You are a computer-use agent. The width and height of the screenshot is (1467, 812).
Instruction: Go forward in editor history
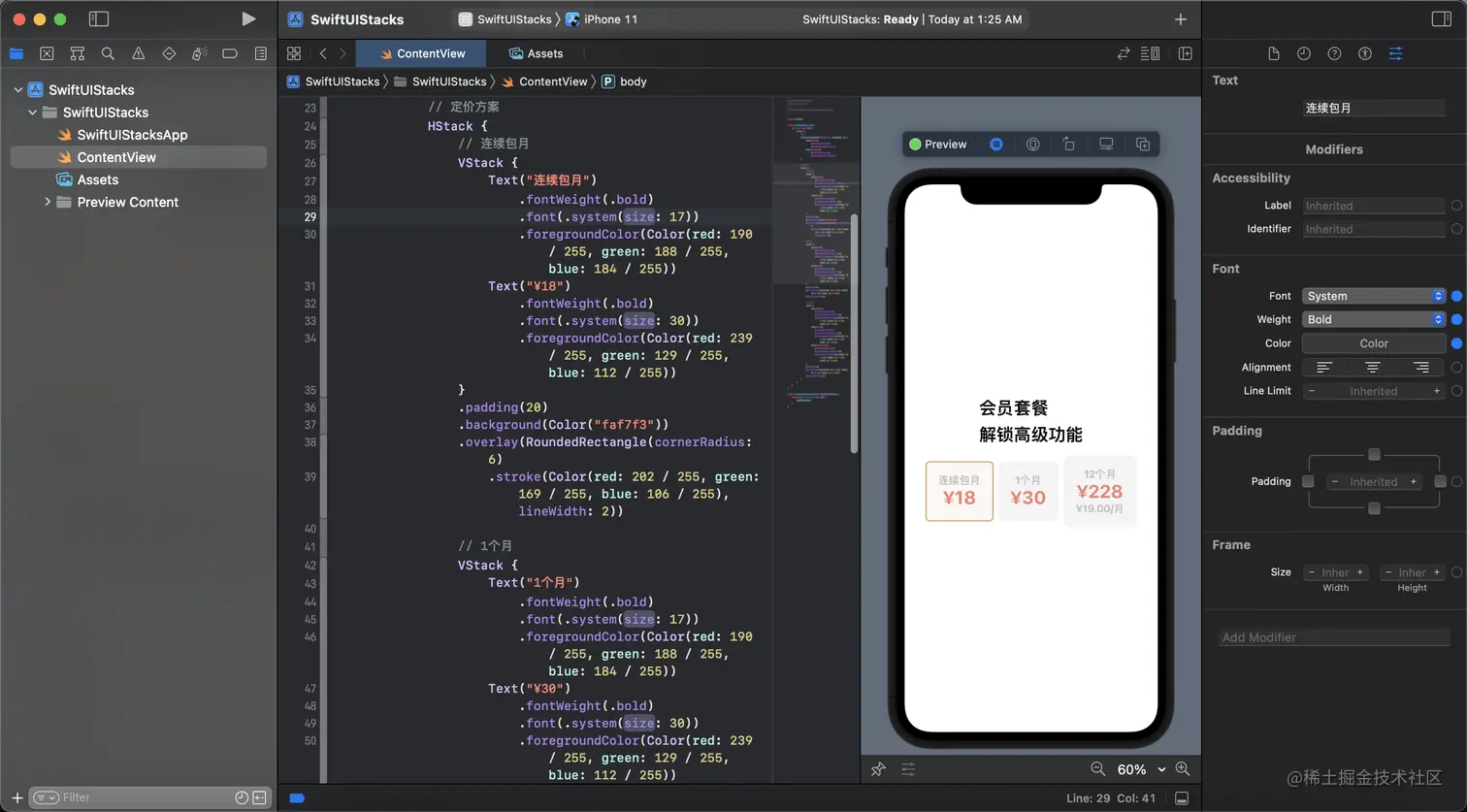tap(342, 53)
